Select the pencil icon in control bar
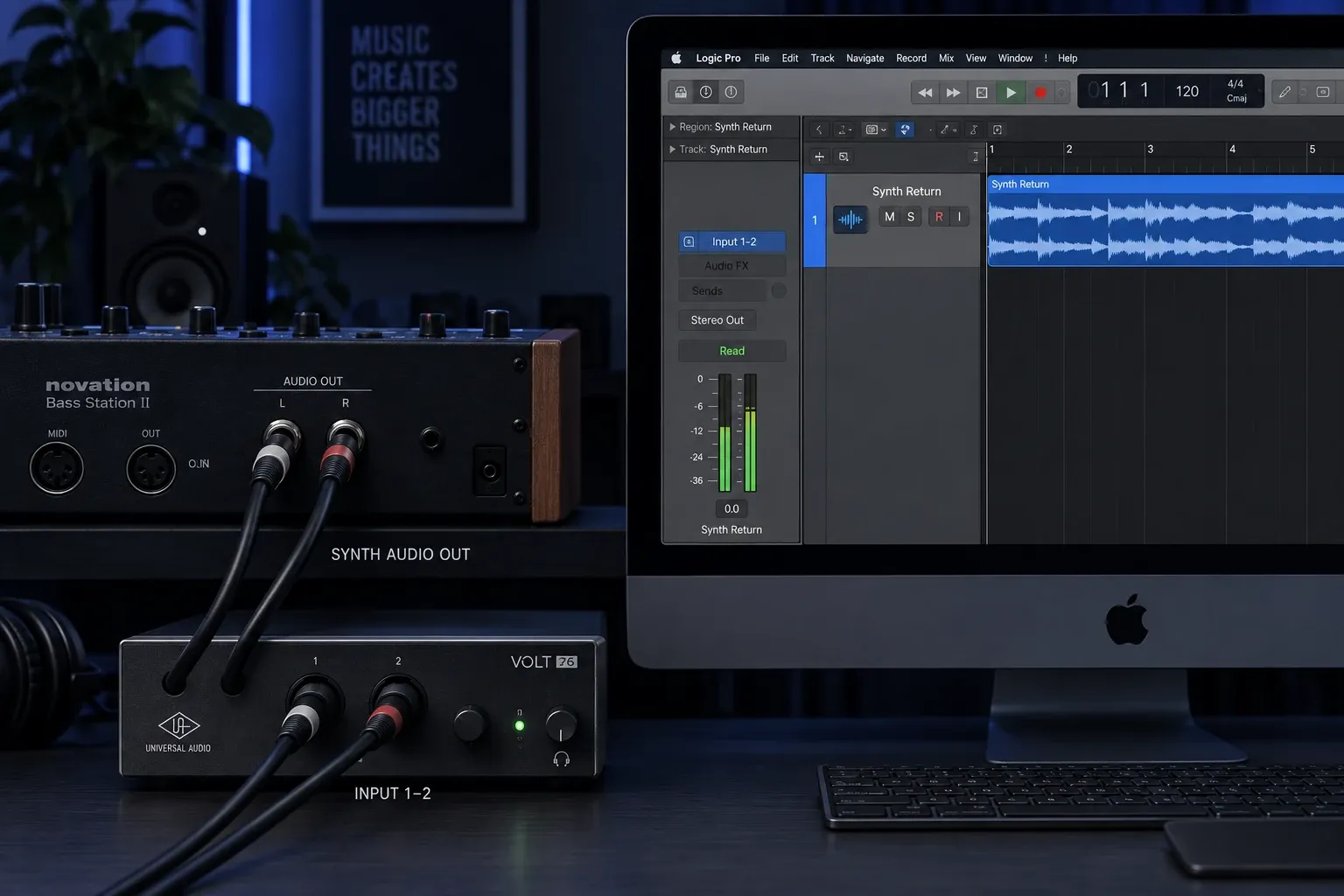The height and width of the screenshot is (896, 1344). click(x=1284, y=92)
